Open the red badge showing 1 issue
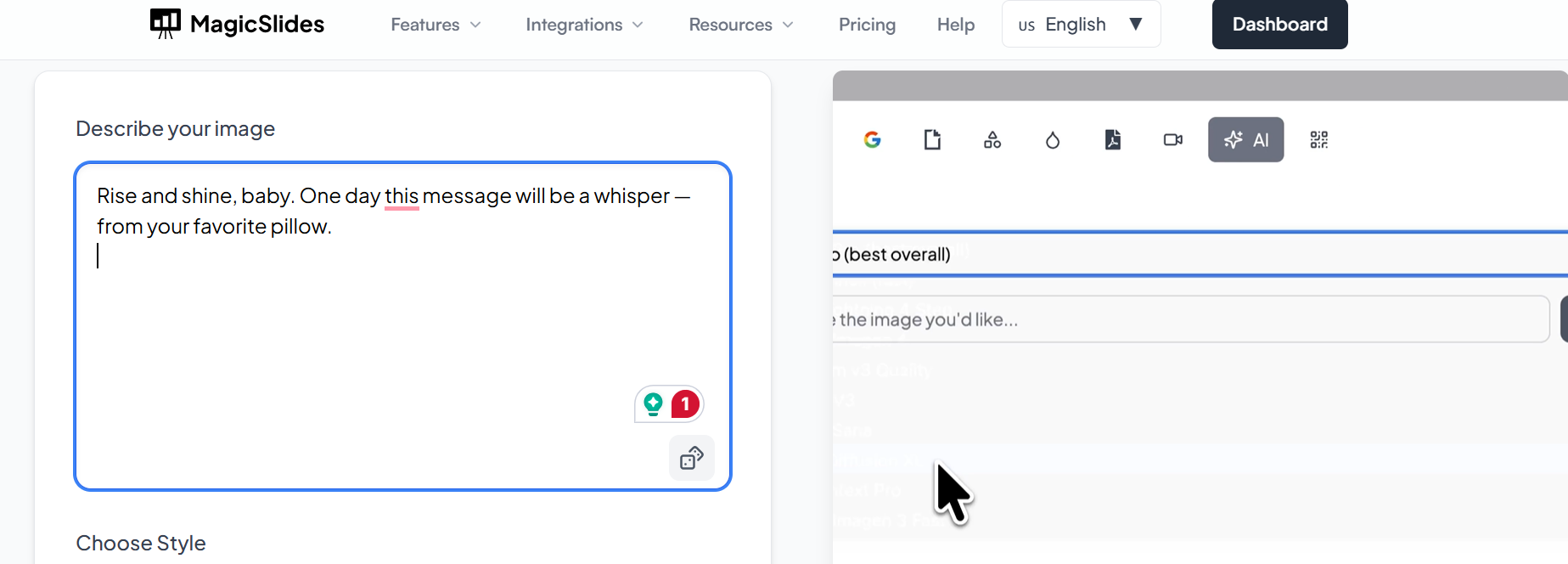 (685, 404)
